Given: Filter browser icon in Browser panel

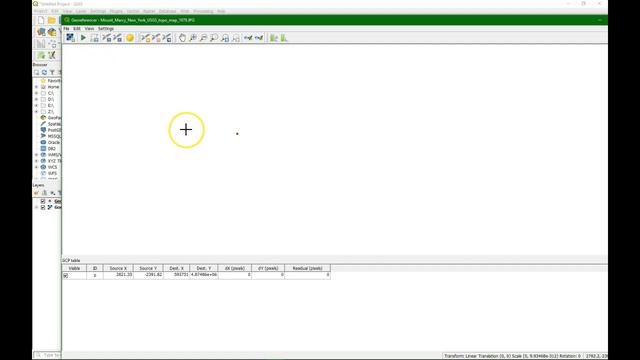Looking at the screenshot, I should 52,72.
